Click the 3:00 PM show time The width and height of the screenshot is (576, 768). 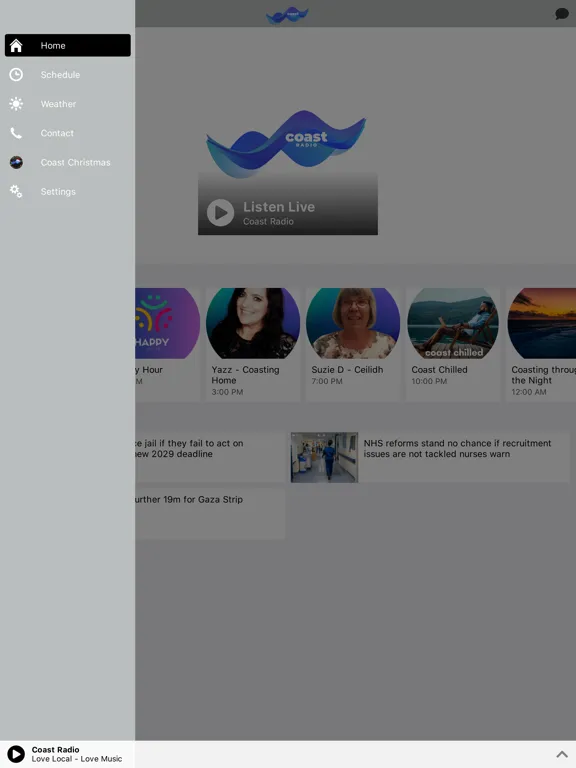[227, 392]
